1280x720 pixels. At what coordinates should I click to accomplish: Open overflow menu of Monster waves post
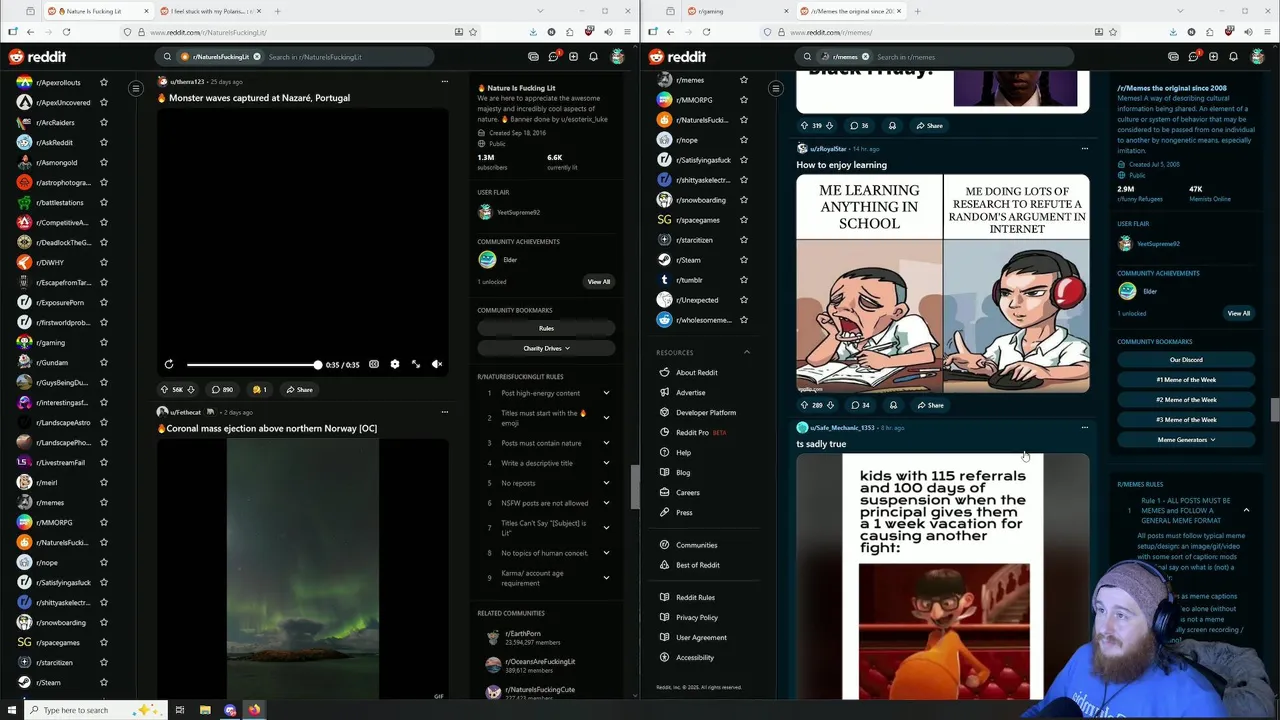pos(445,81)
